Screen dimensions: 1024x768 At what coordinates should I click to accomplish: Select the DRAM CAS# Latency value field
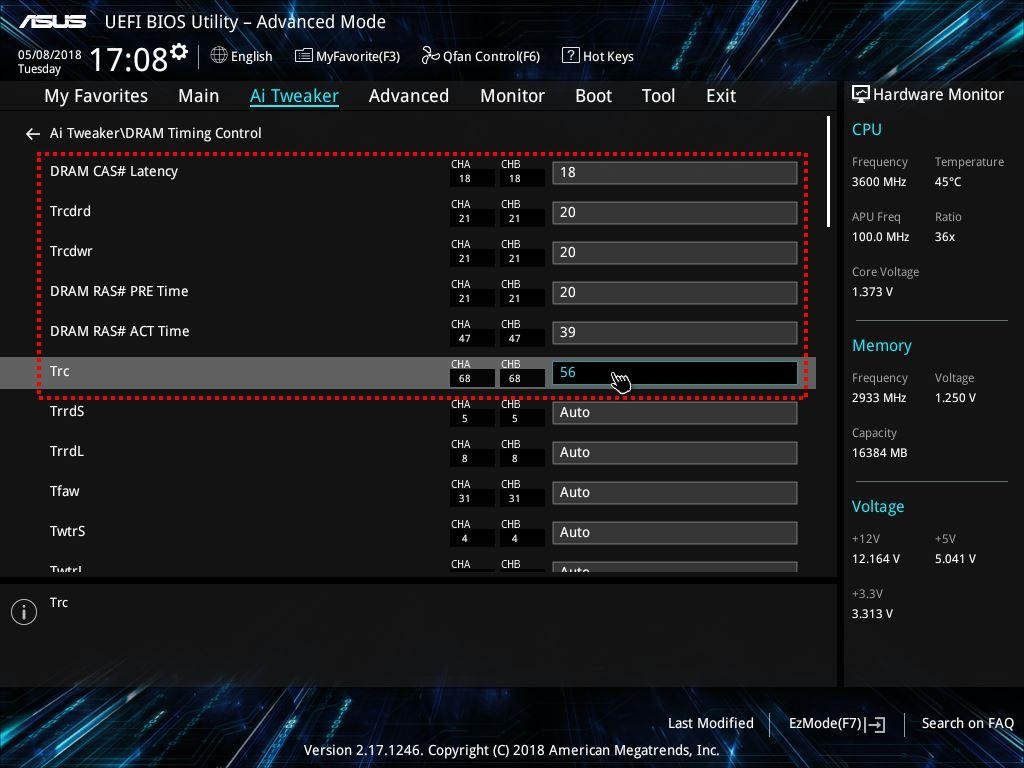click(673, 172)
